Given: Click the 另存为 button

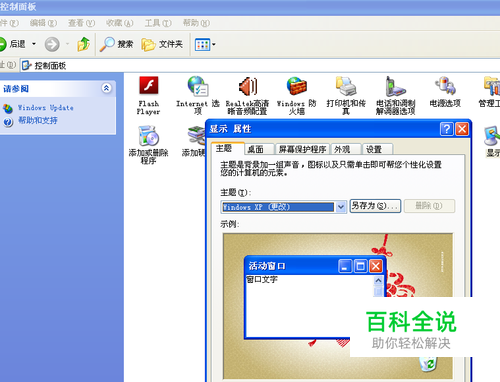Looking at the screenshot, I should point(375,206).
